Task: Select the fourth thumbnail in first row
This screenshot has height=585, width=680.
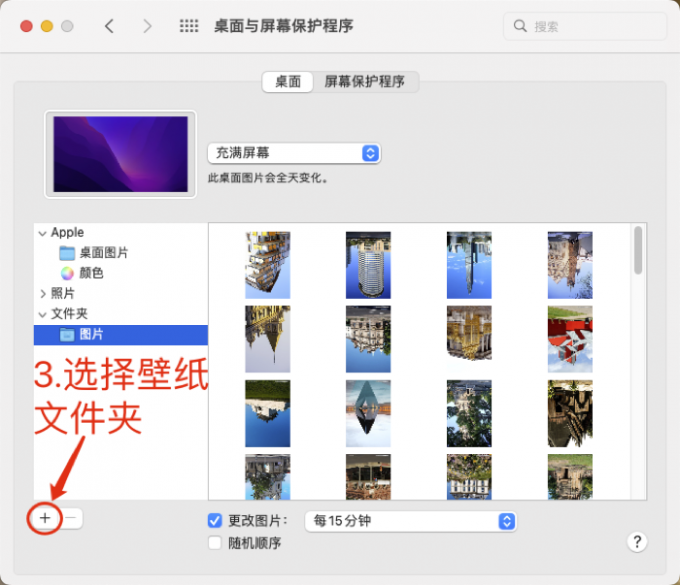Action: (x=570, y=265)
